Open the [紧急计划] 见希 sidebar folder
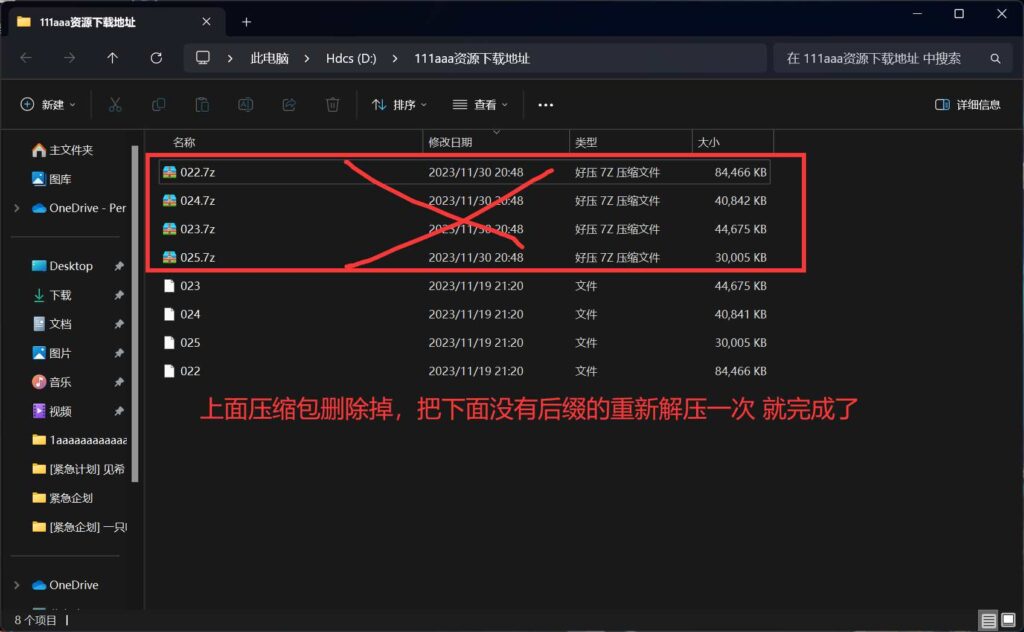This screenshot has width=1024, height=632. [78, 469]
